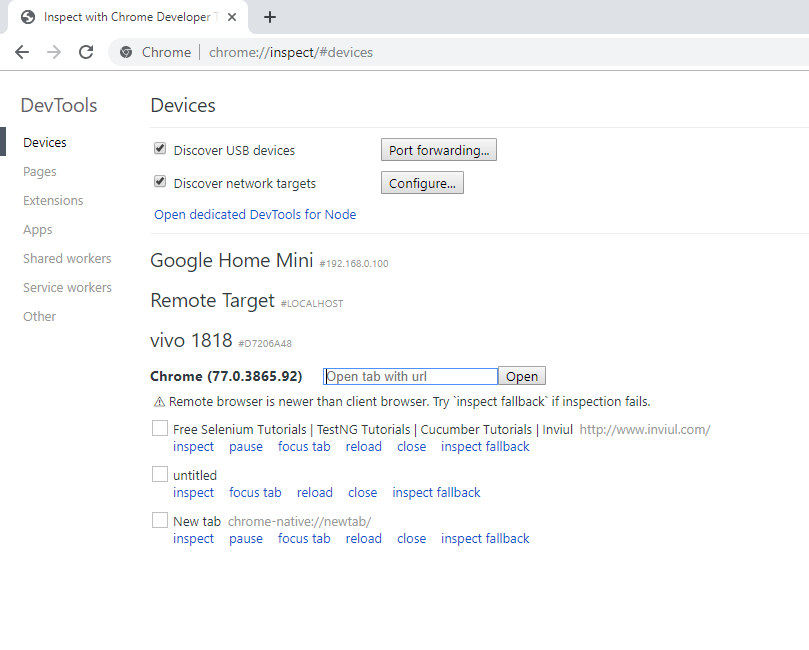Open Apps in the DevTools sidebar

(38, 230)
